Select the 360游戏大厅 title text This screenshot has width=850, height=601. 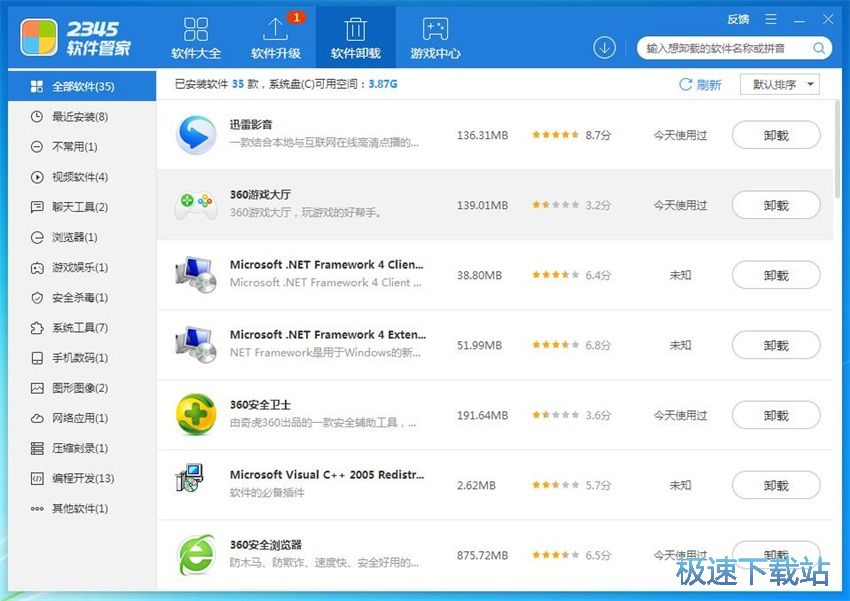coord(260,195)
